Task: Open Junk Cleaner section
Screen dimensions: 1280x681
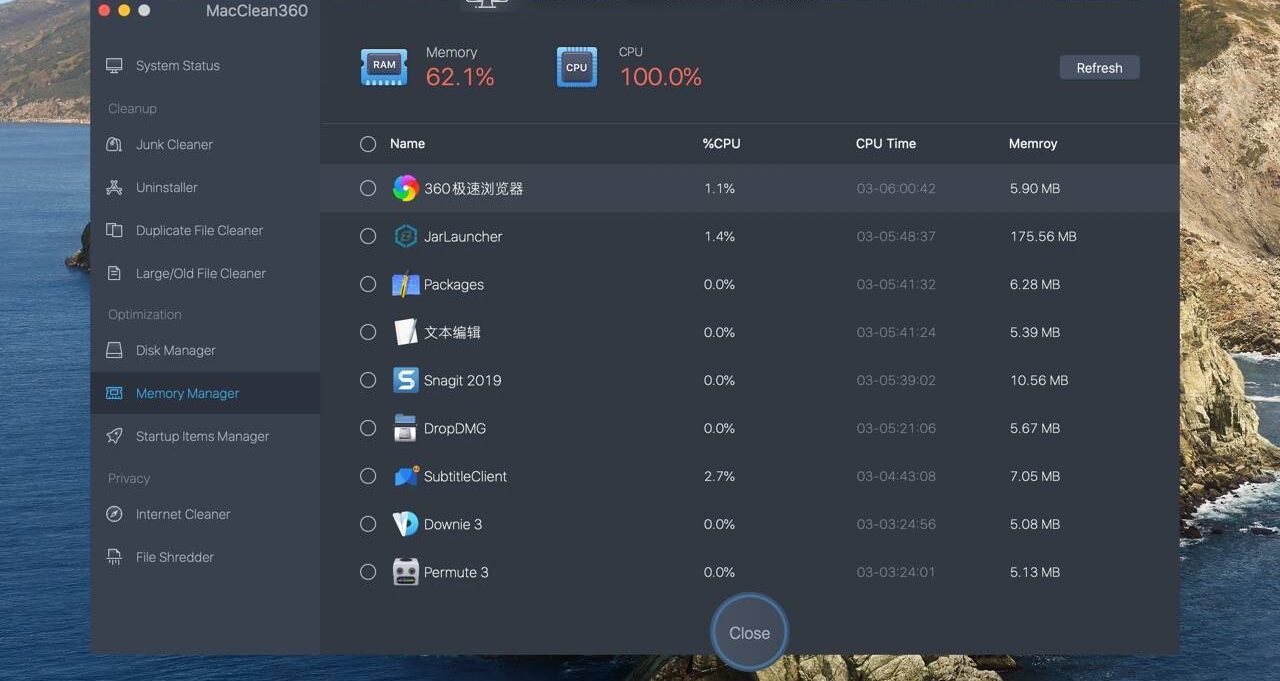Action: click(174, 145)
